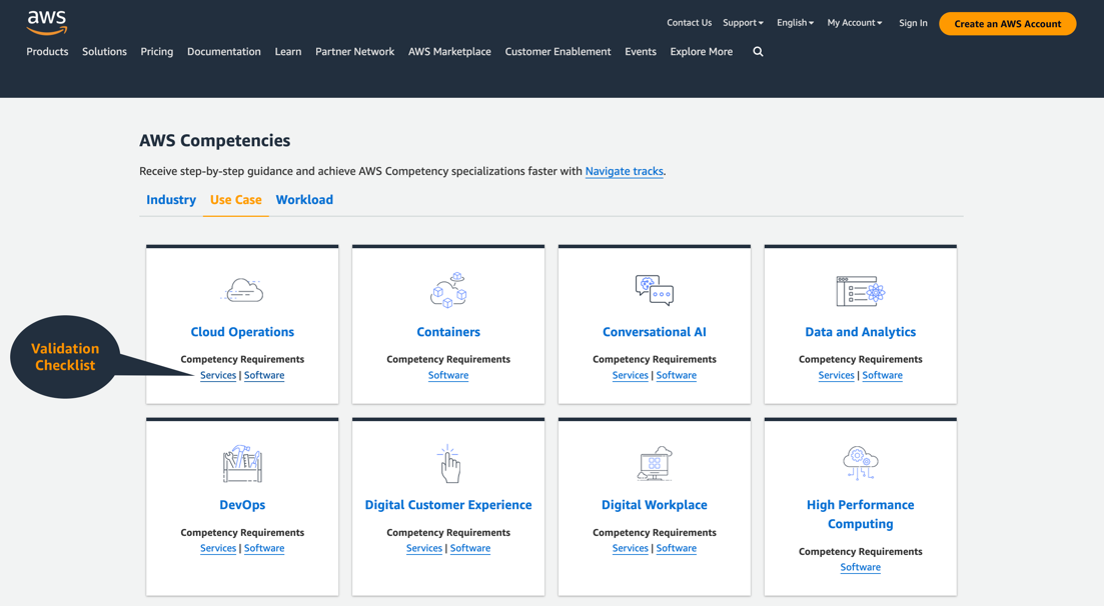1104x606 pixels.
Task: Open the High Performance Computing title link
Action: [860, 515]
